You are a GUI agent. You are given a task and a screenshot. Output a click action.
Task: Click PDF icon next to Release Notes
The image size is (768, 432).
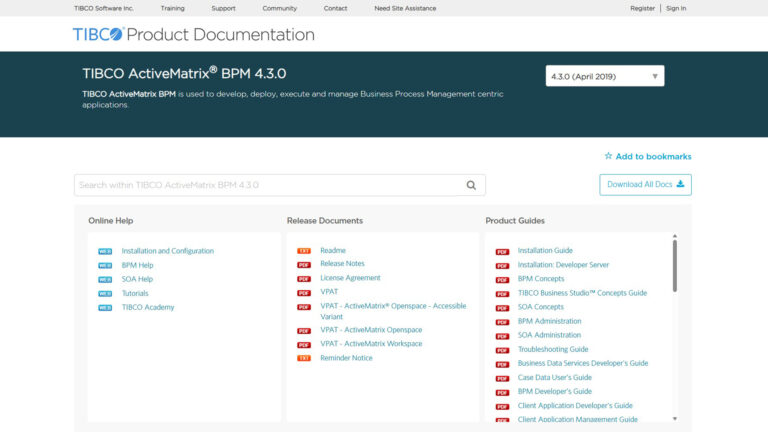tap(304, 265)
